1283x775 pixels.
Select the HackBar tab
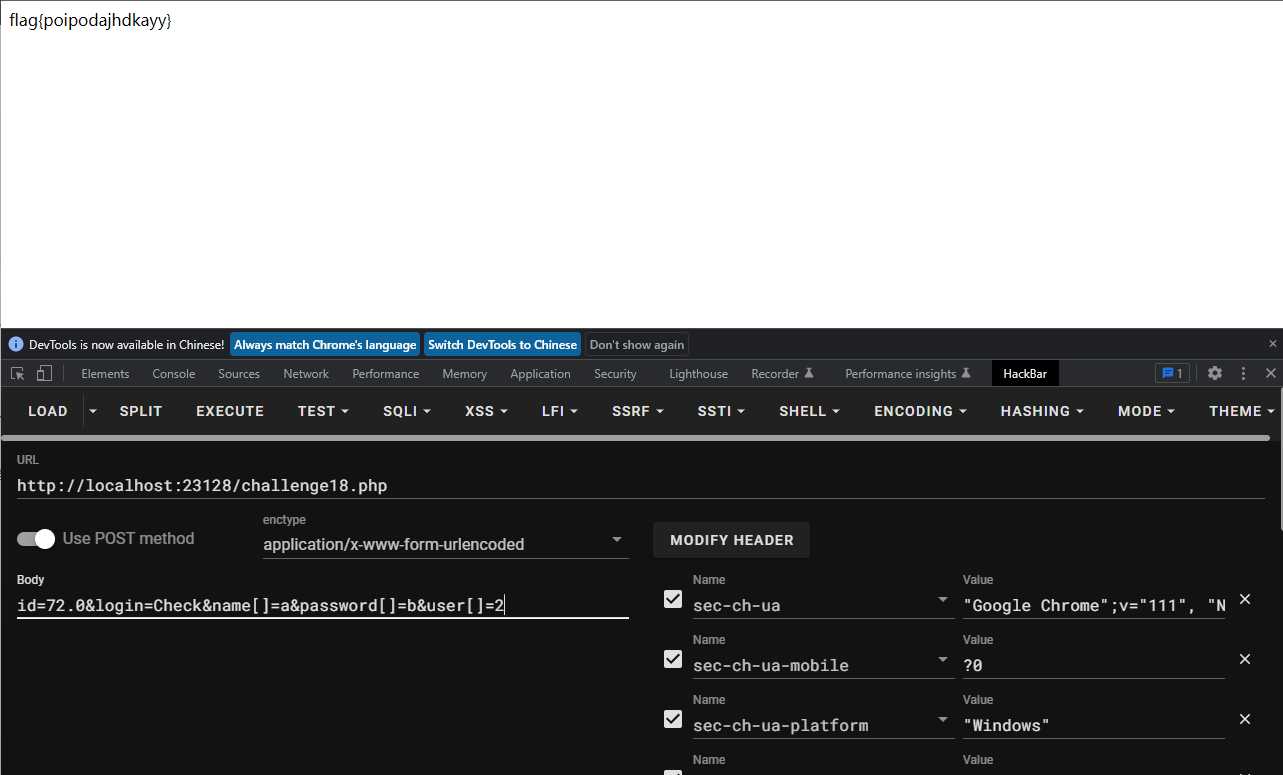[1025, 374]
